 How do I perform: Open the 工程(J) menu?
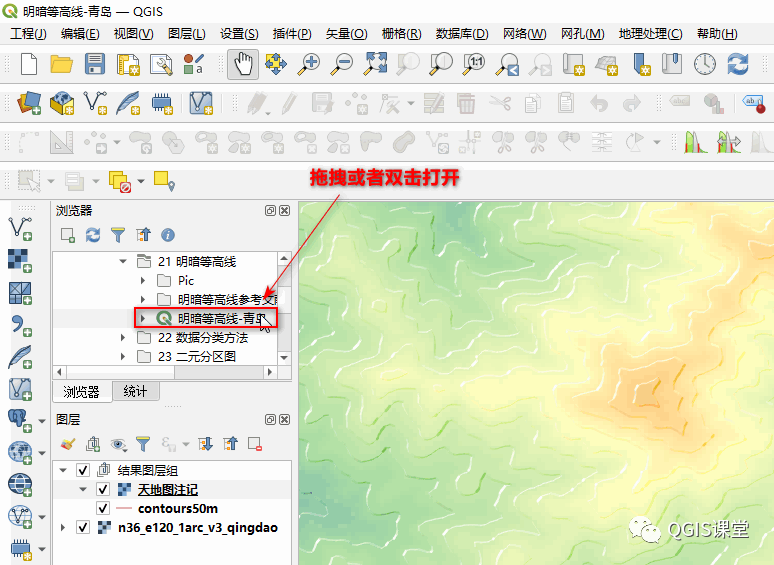coord(28,34)
